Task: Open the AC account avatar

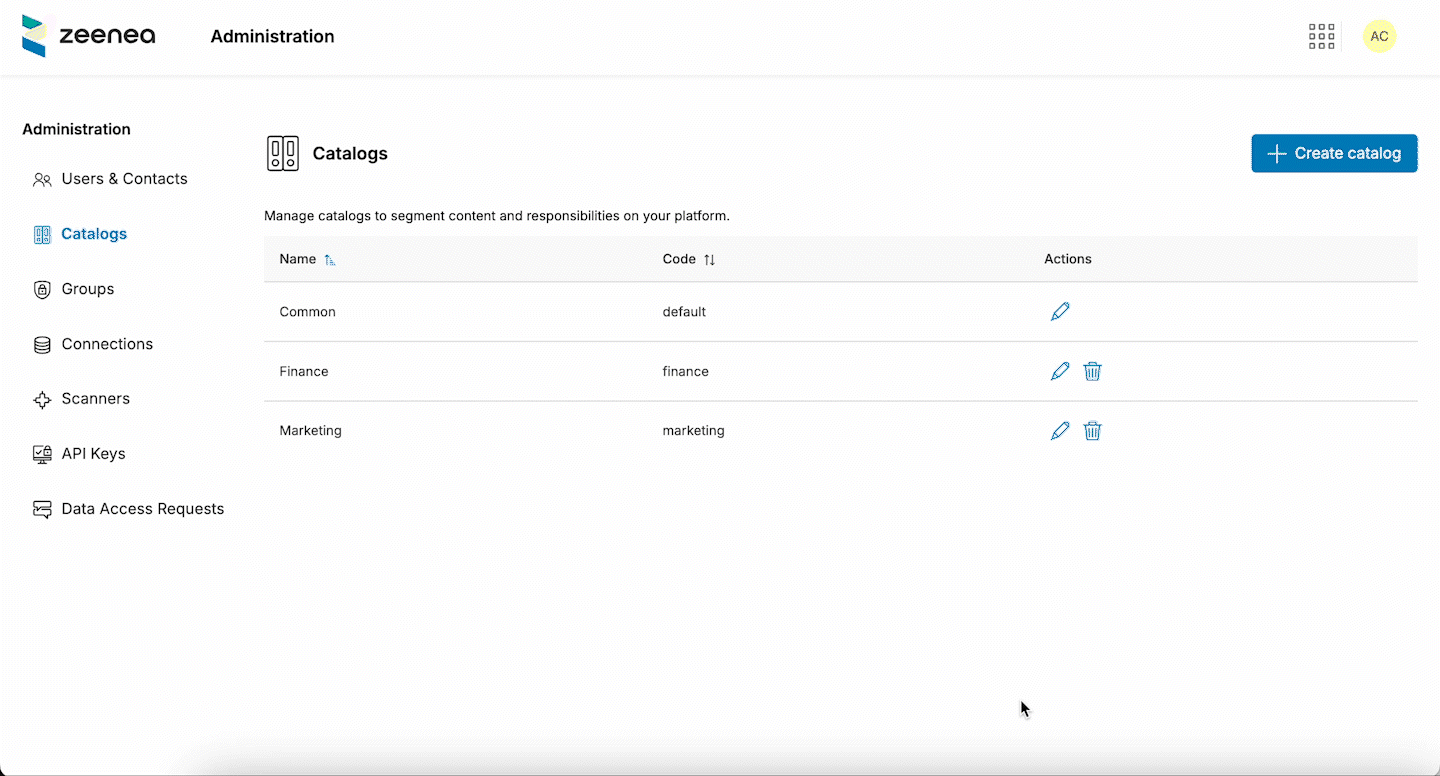Action: (1380, 36)
